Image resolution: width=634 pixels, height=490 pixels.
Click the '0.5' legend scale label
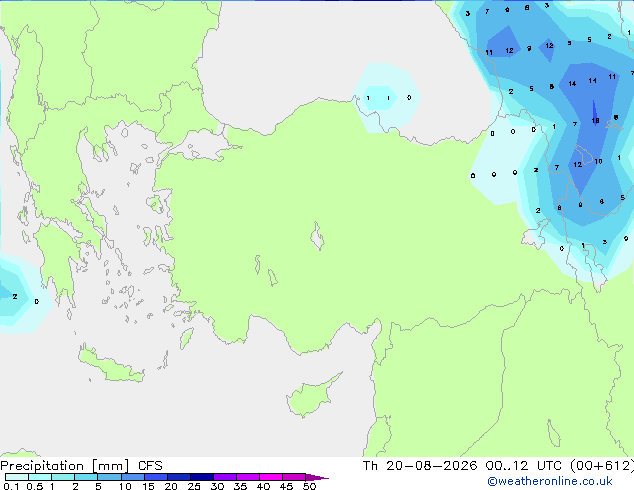pos(35,486)
